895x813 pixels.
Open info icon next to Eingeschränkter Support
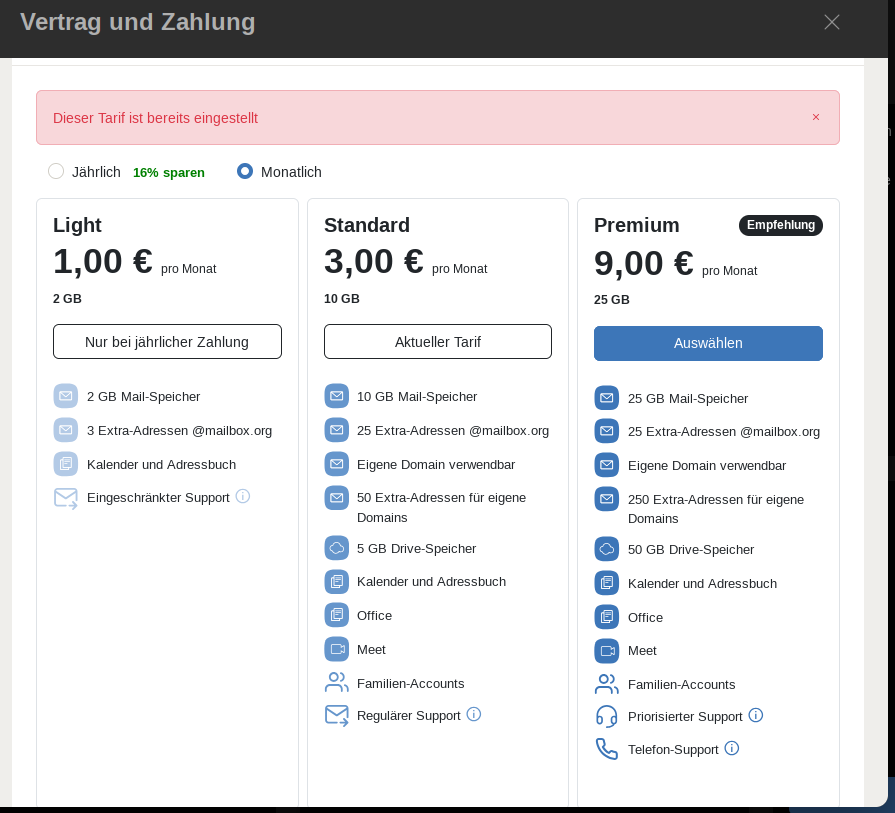tap(243, 496)
